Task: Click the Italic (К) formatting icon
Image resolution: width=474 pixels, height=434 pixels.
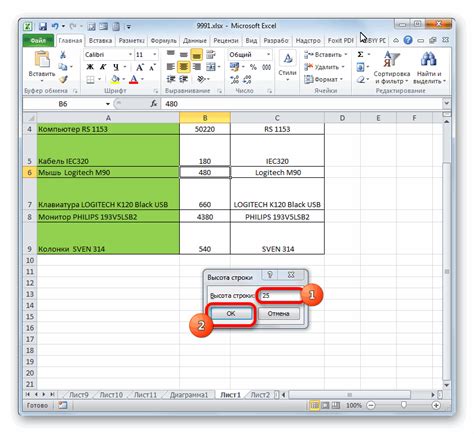Action: pyautogui.click(x=103, y=67)
